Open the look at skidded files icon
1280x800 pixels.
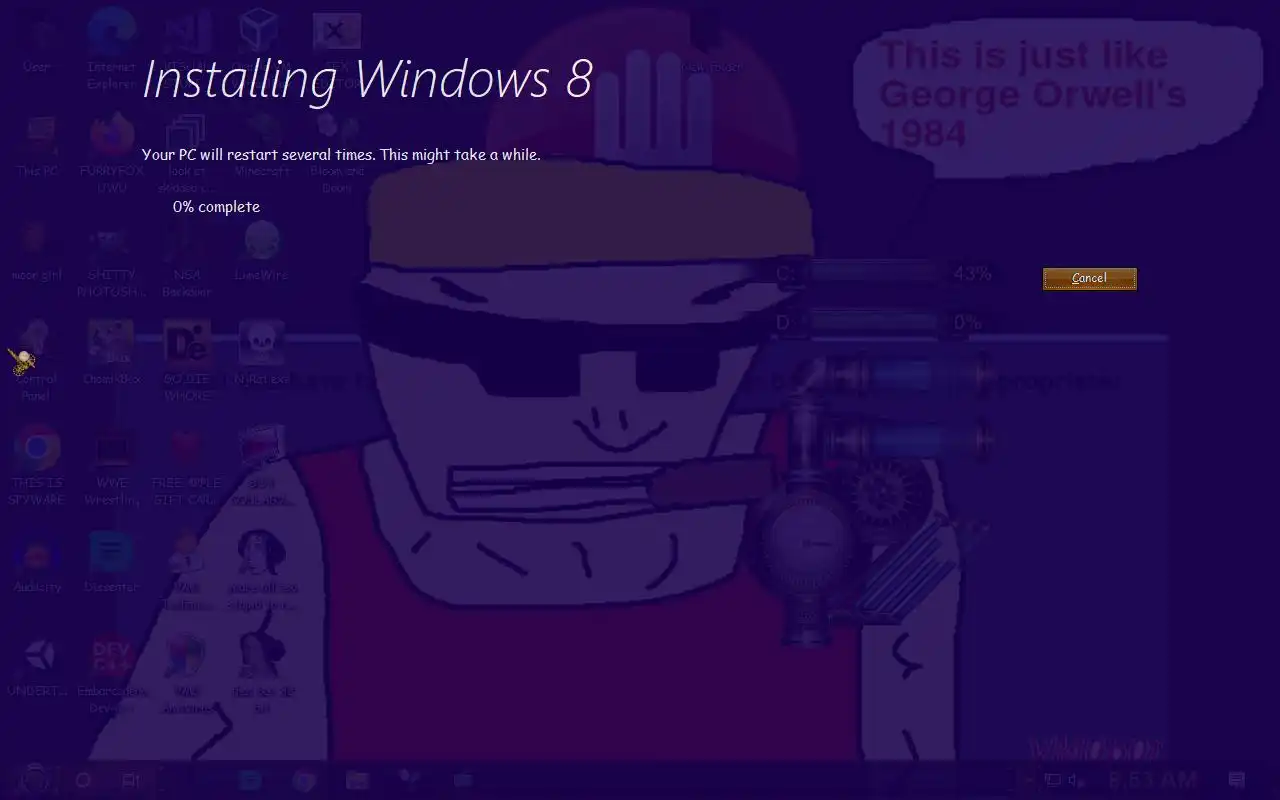coord(186,153)
